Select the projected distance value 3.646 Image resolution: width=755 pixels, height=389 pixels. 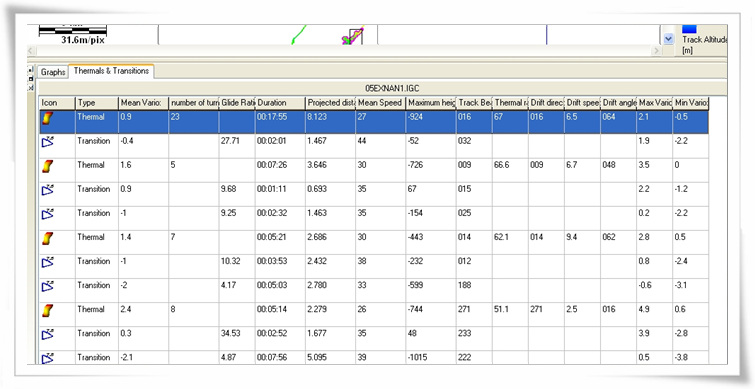pos(316,165)
